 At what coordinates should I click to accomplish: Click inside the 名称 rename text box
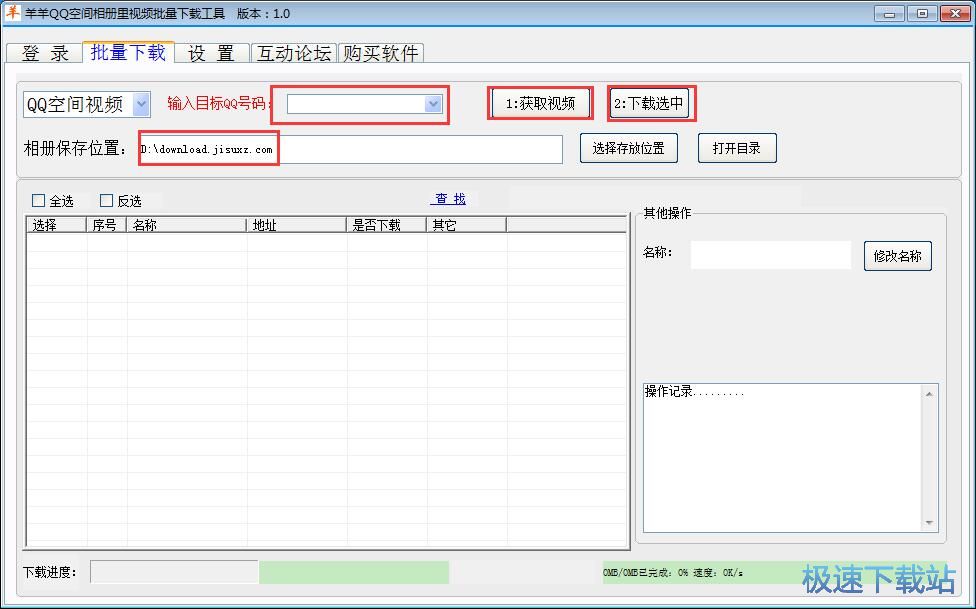tap(770, 255)
